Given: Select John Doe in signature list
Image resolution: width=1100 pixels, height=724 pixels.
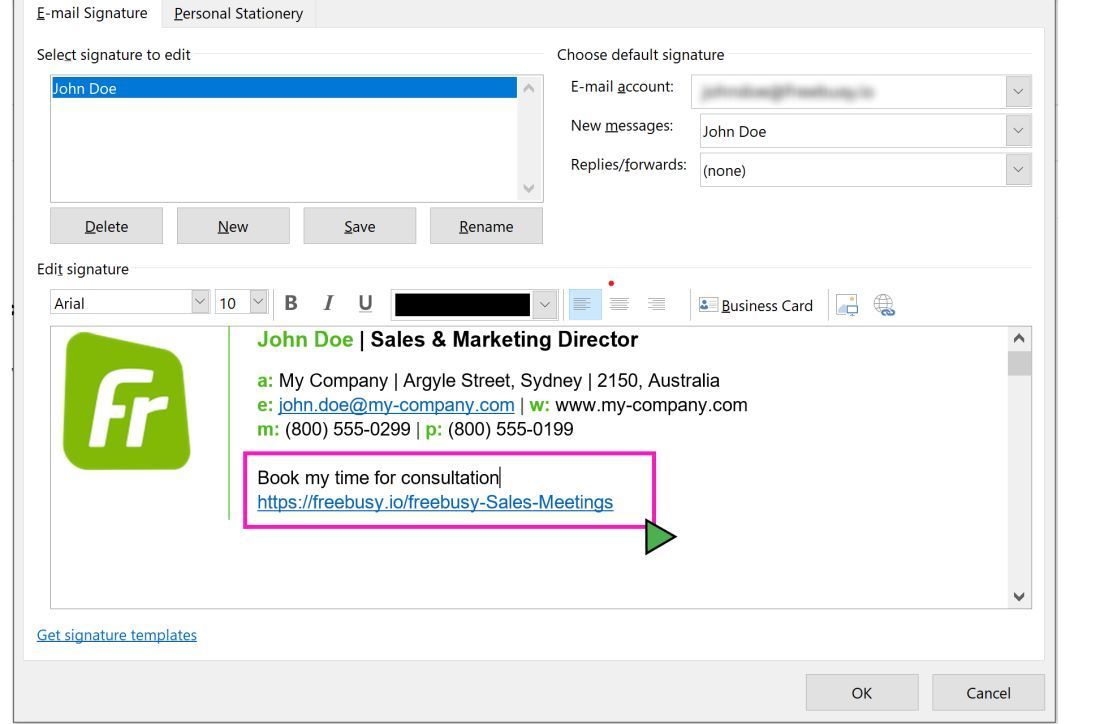Looking at the screenshot, I should (284, 88).
